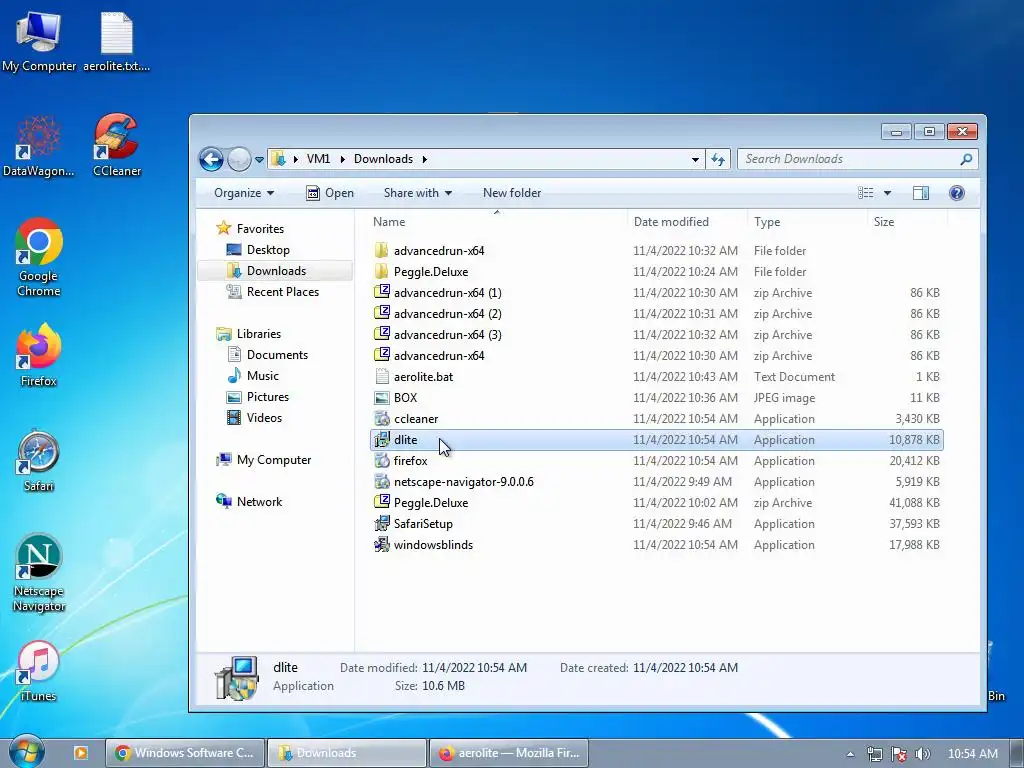Select Favorites in navigation pane

[x=260, y=229]
